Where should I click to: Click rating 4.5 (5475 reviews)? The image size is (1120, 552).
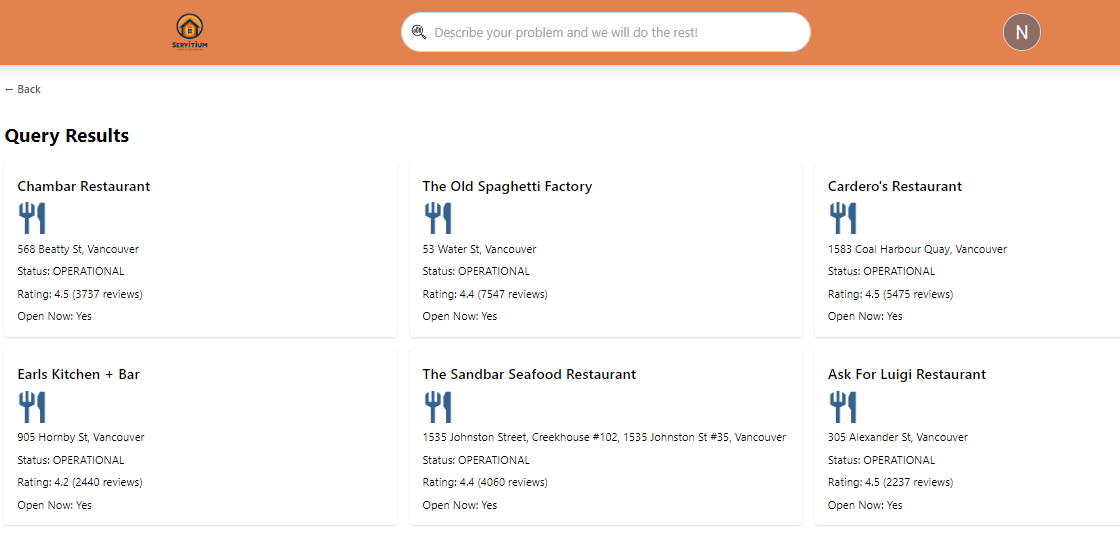tap(891, 294)
